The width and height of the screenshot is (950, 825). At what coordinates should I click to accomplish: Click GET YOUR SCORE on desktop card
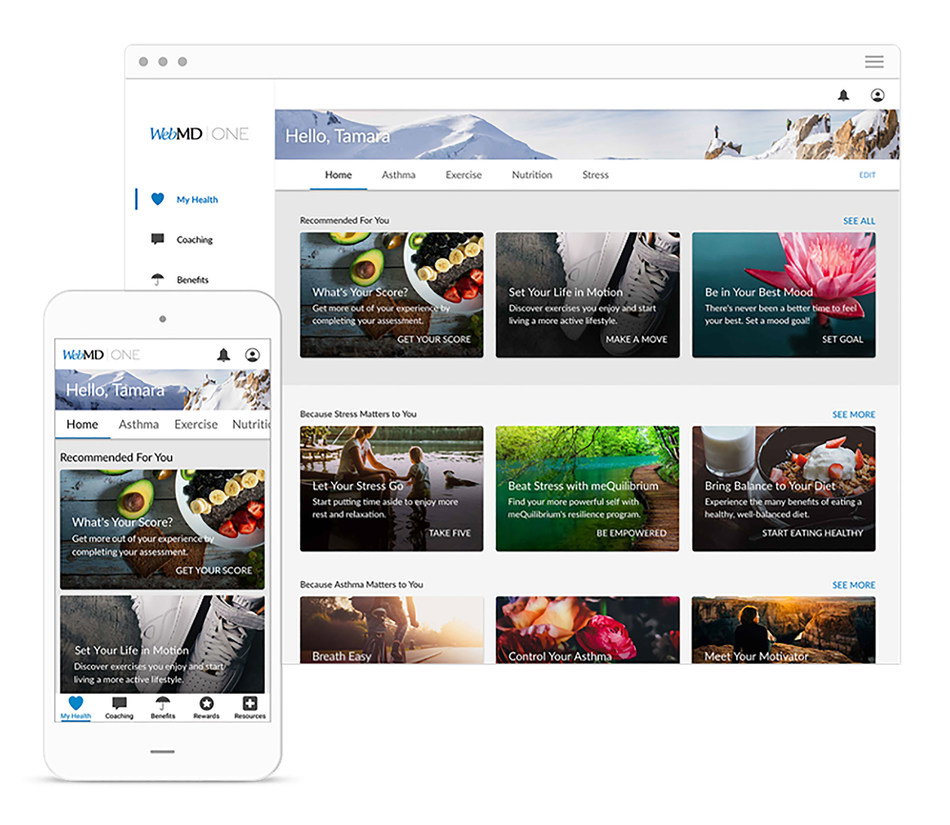point(434,340)
